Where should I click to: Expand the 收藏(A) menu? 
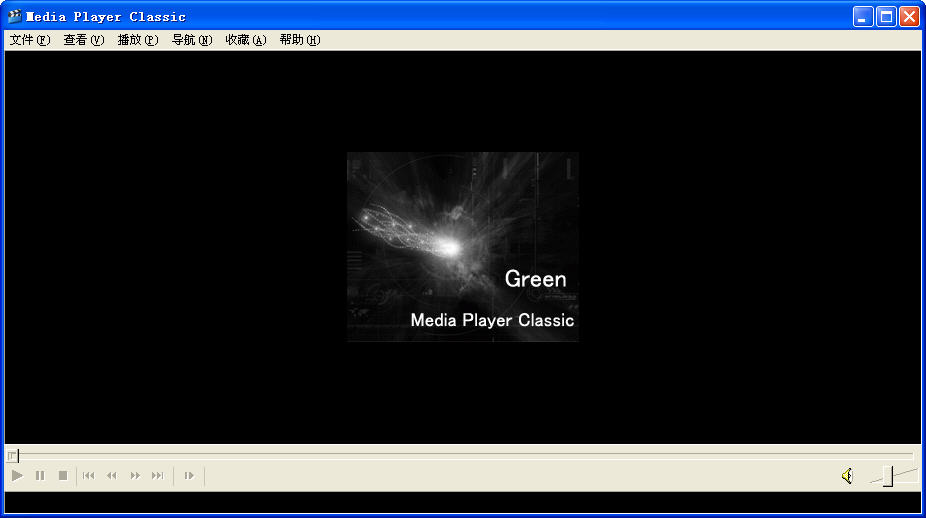point(245,40)
